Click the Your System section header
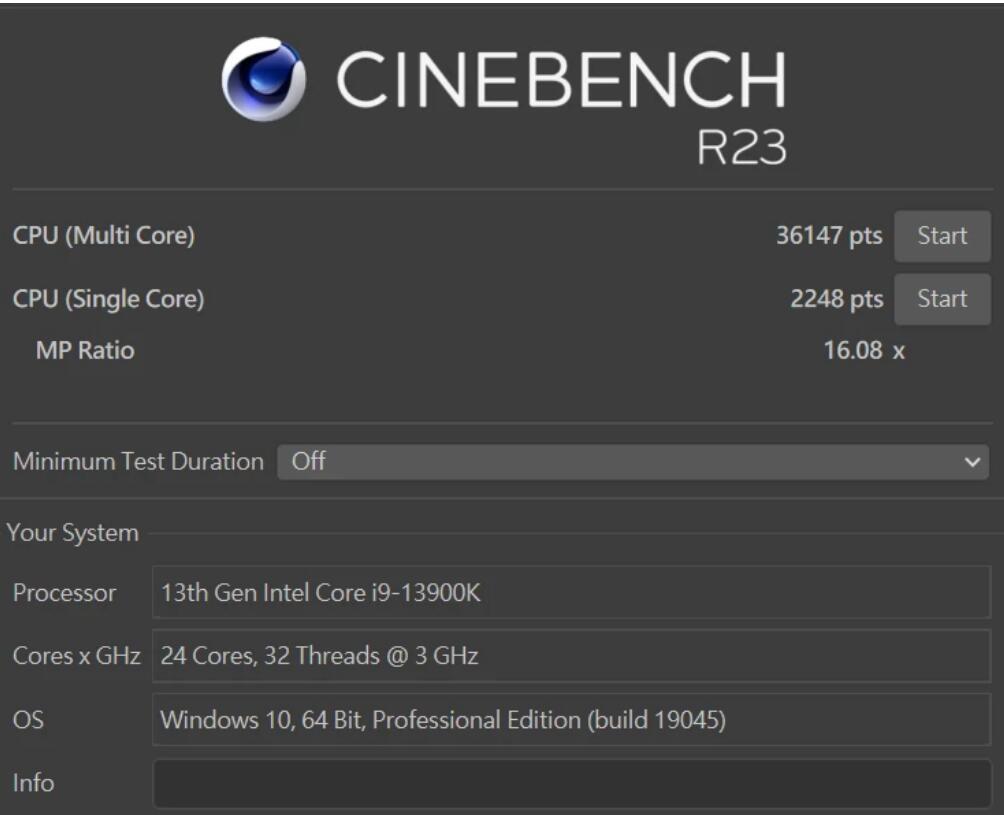The image size is (1004, 815). 70,533
